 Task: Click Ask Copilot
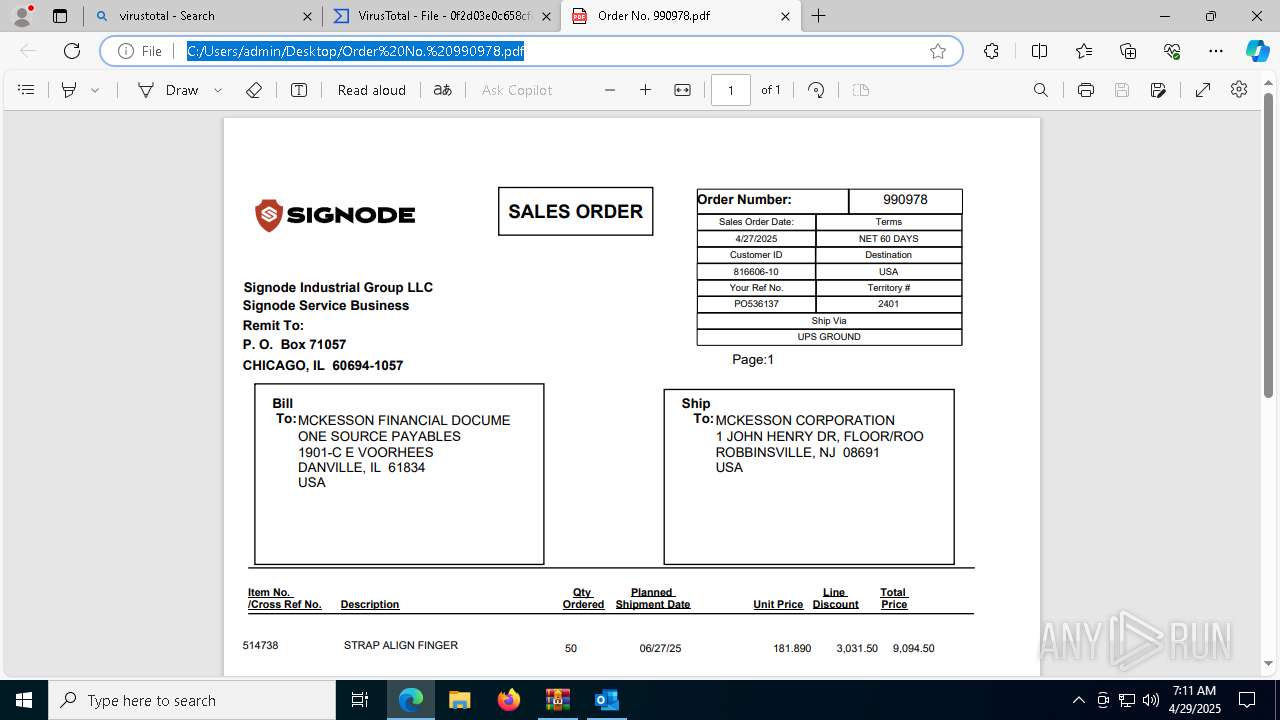(517, 90)
